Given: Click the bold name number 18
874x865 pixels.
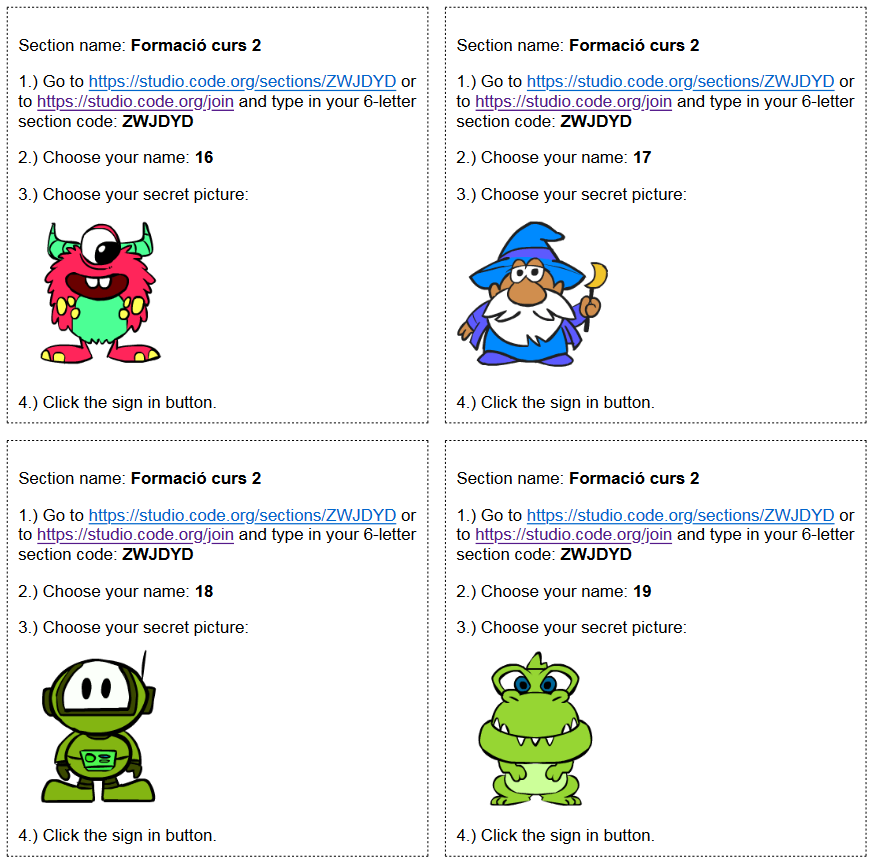Looking at the screenshot, I should (204, 591).
